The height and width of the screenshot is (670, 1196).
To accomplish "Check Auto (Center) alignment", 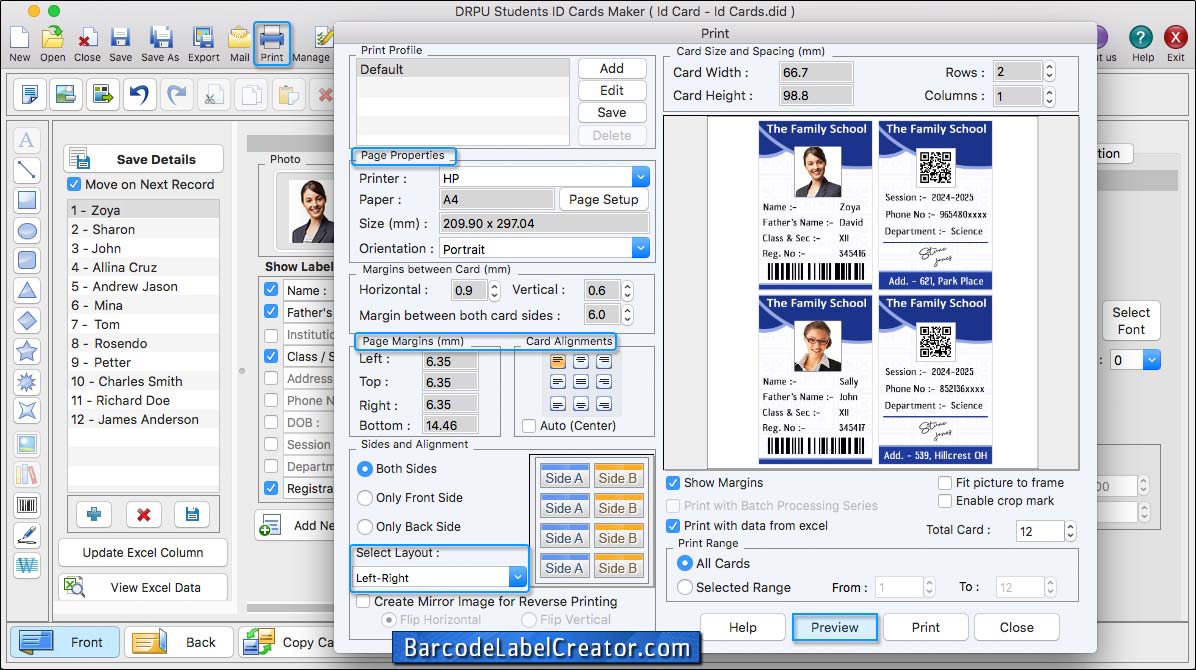I will pos(529,425).
